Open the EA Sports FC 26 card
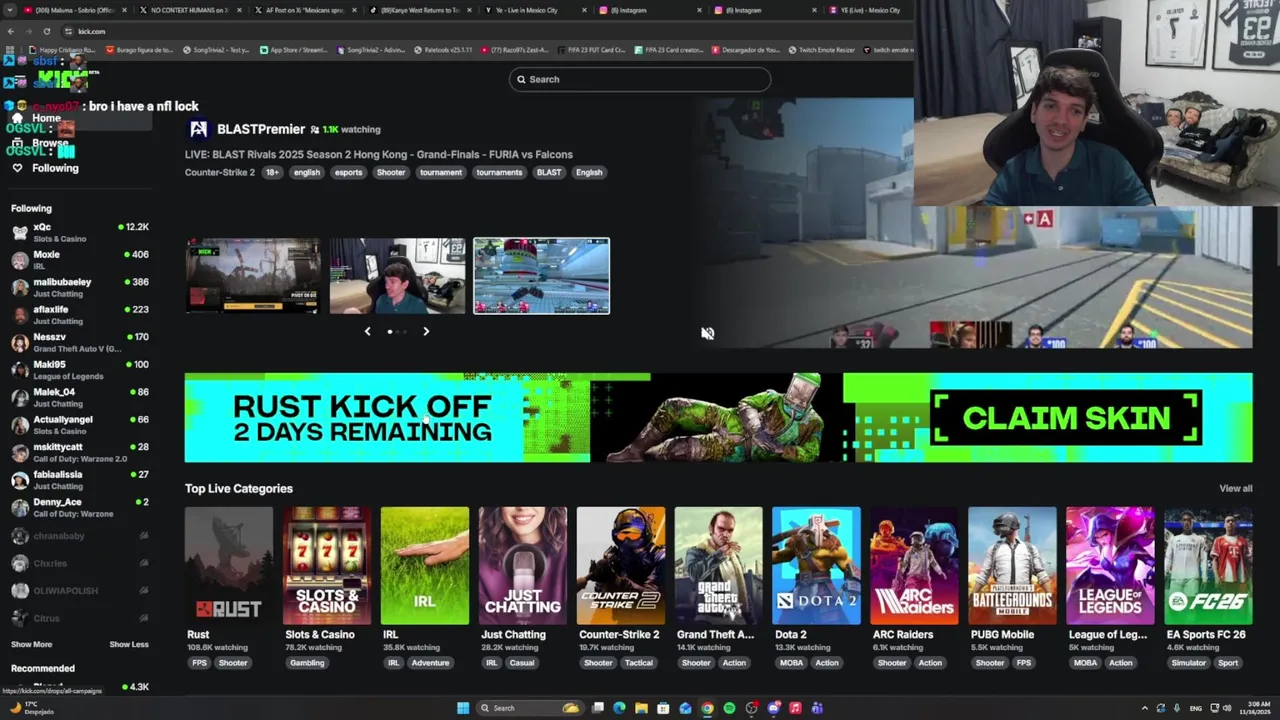The height and width of the screenshot is (720, 1280). click(1208, 566)
